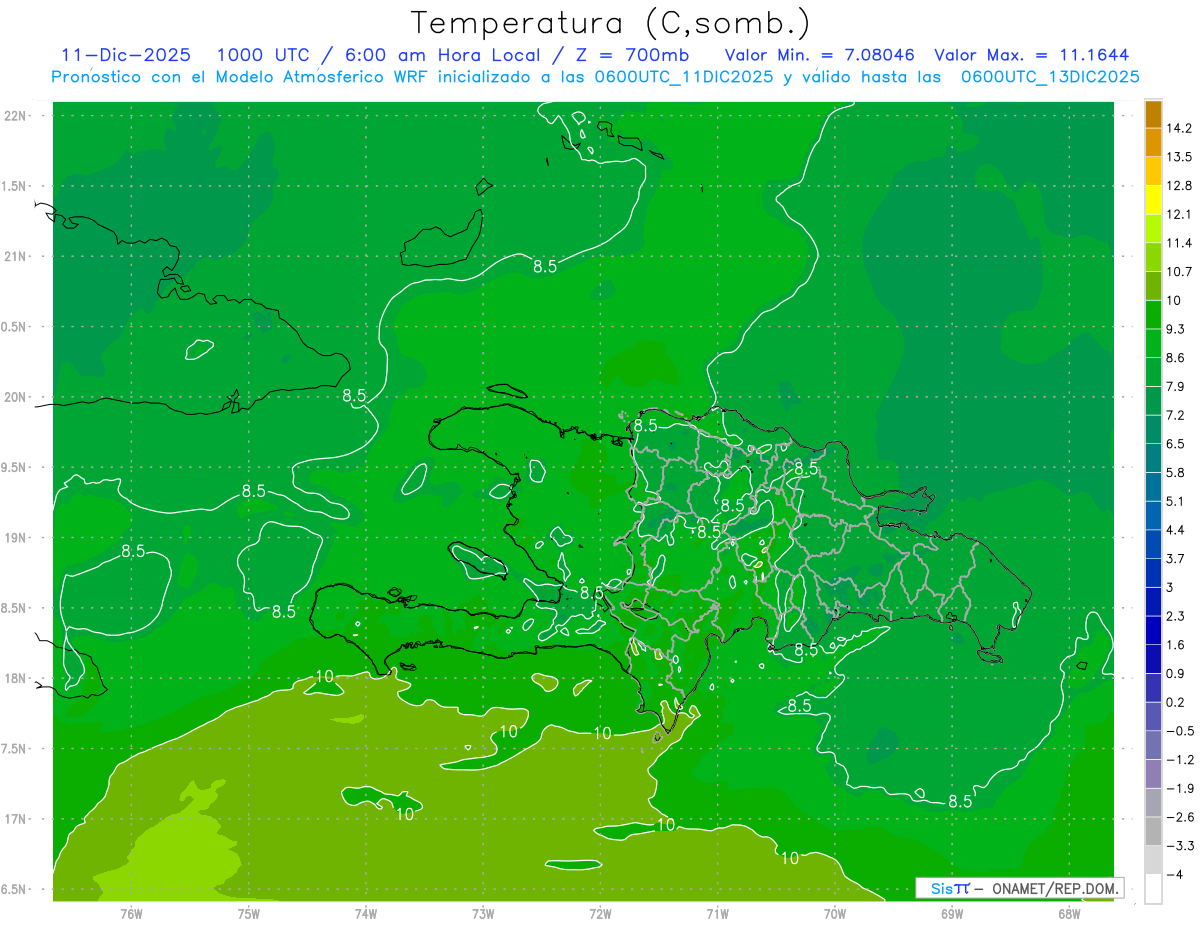Click the legend value '11.4'
The height and width of the screenshot is (927, 1200).
(1179, 243)
